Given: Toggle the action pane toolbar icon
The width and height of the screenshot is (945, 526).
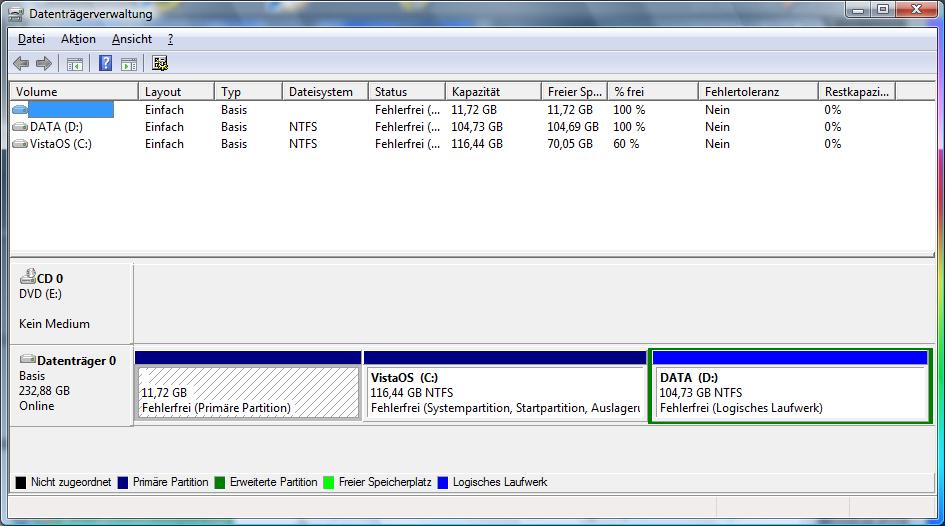Looking at the screenshot, I should pos(128,64).
